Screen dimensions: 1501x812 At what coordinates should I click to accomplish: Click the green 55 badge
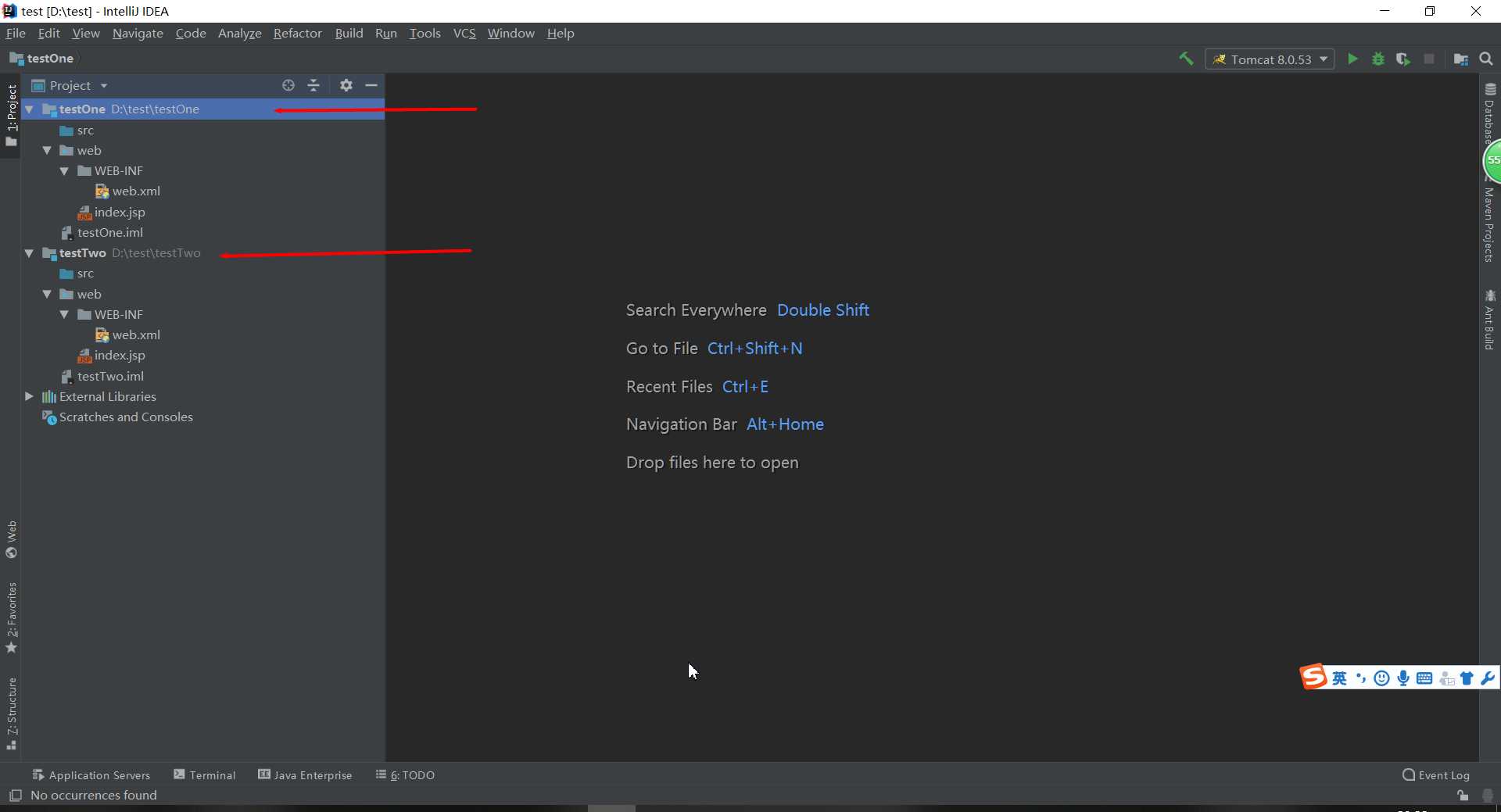(1492, 161)
